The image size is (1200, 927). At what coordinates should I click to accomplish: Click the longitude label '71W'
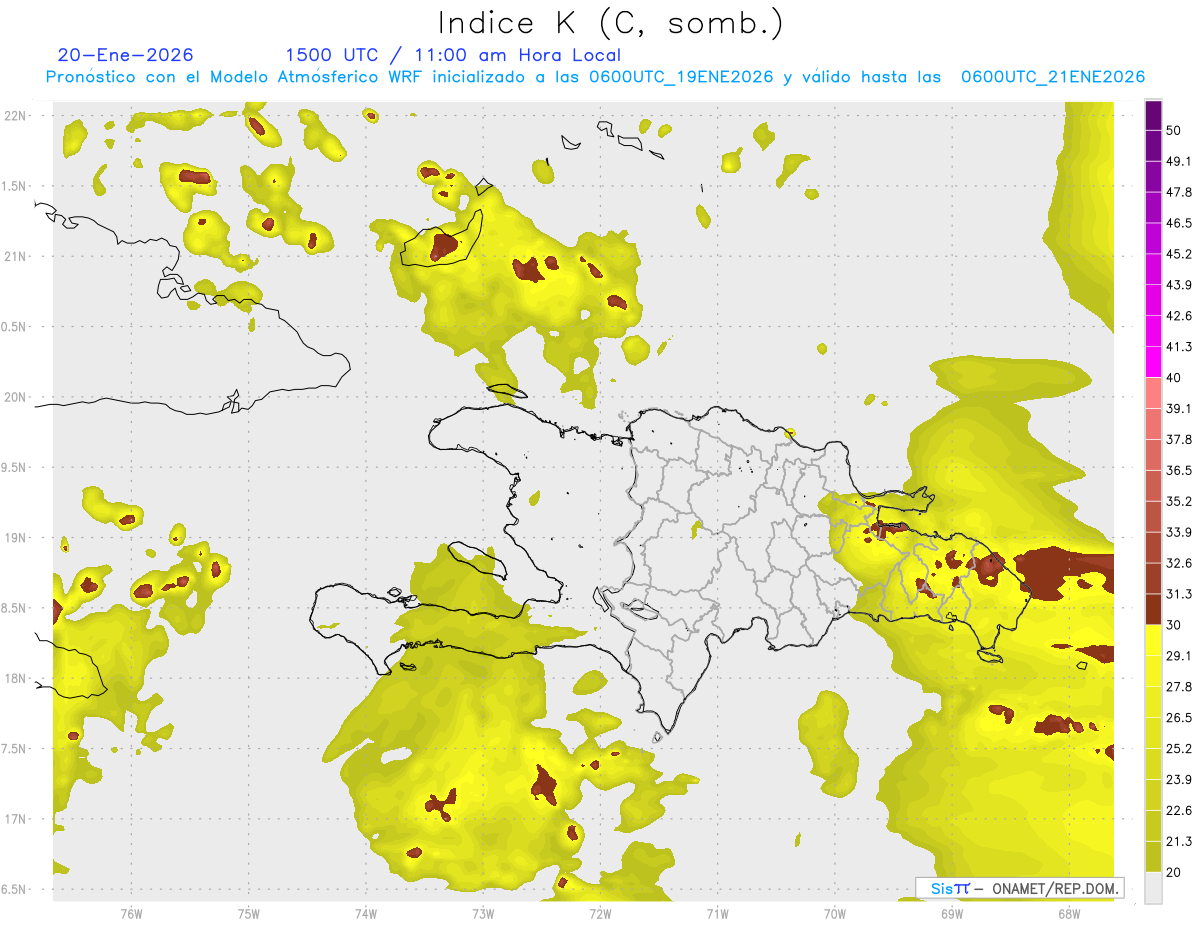point(717,913)
